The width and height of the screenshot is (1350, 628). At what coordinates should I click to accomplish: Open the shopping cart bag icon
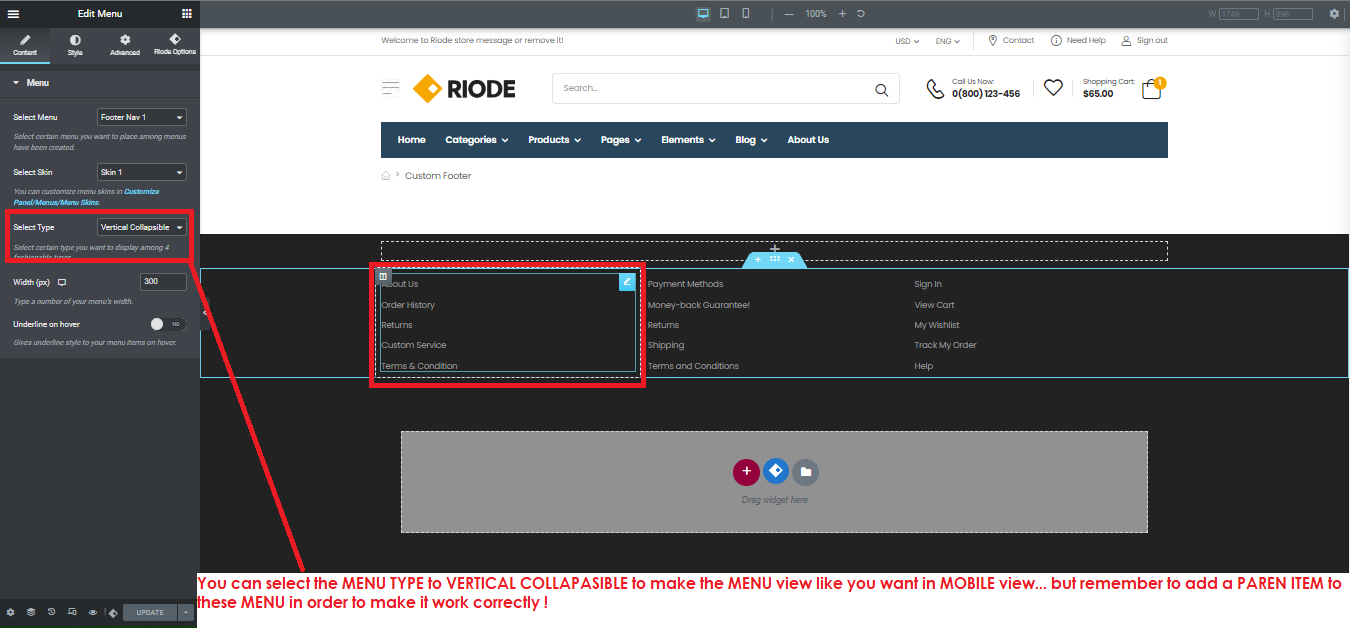pos(1152,89)
